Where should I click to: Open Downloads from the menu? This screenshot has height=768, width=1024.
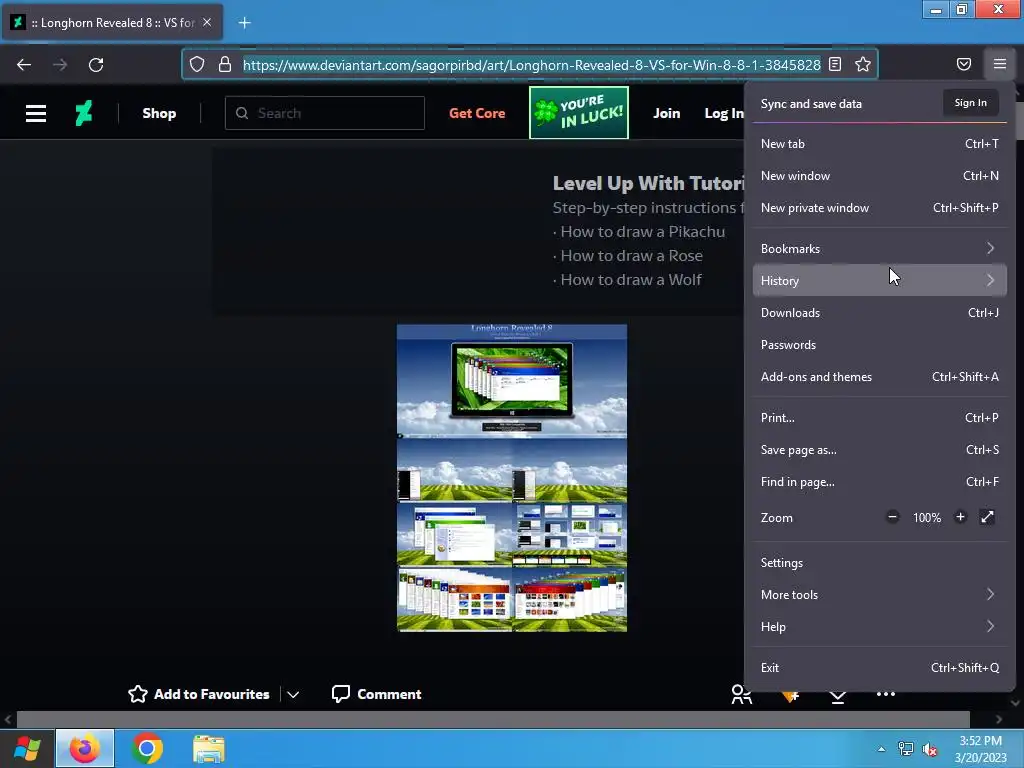(879, 312)
